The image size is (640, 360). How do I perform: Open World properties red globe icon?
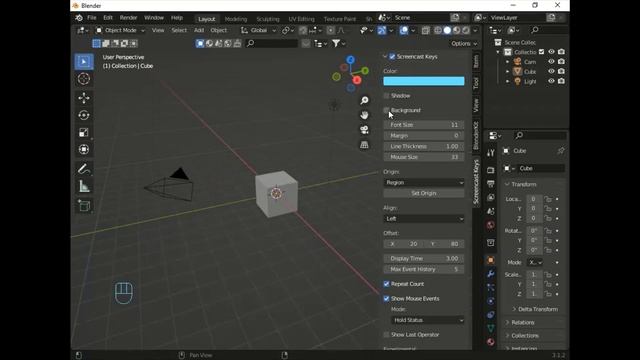[491, 225]
